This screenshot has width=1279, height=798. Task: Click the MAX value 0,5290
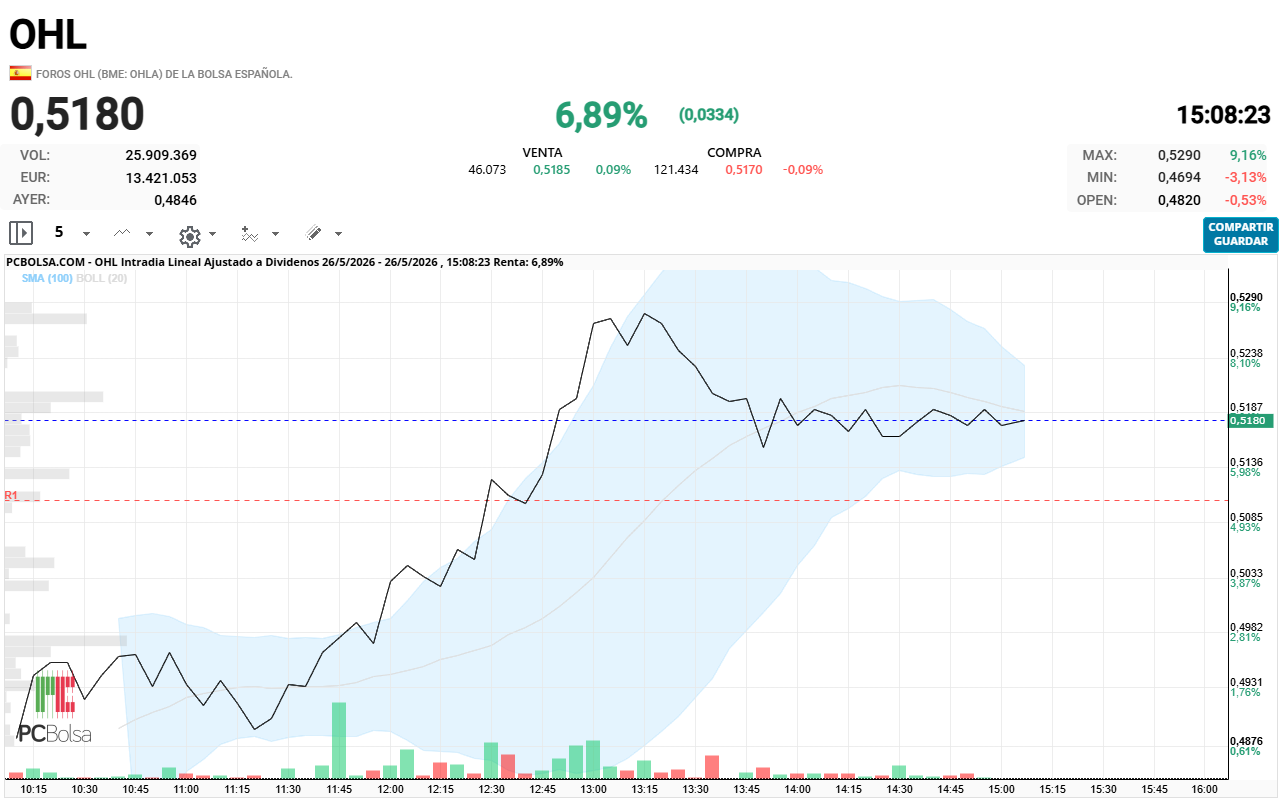click(x=1179, y=155)
